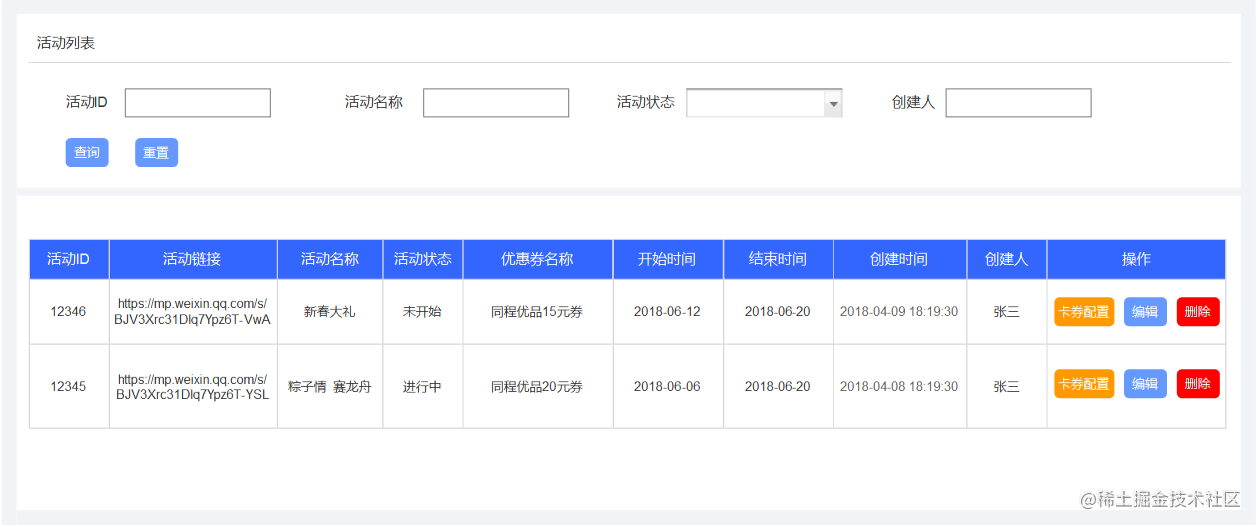Screen dimensions: 1258x527
Task: Click end date 2018-06-20 in row 12345
Action: click(x=778, y=387)
